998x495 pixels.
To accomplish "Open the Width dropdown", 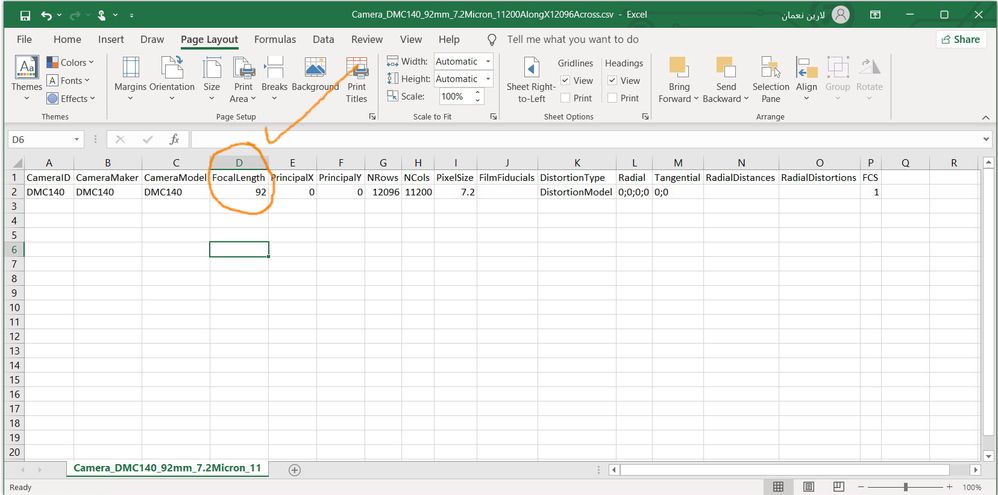I will (x=488, y=62).
